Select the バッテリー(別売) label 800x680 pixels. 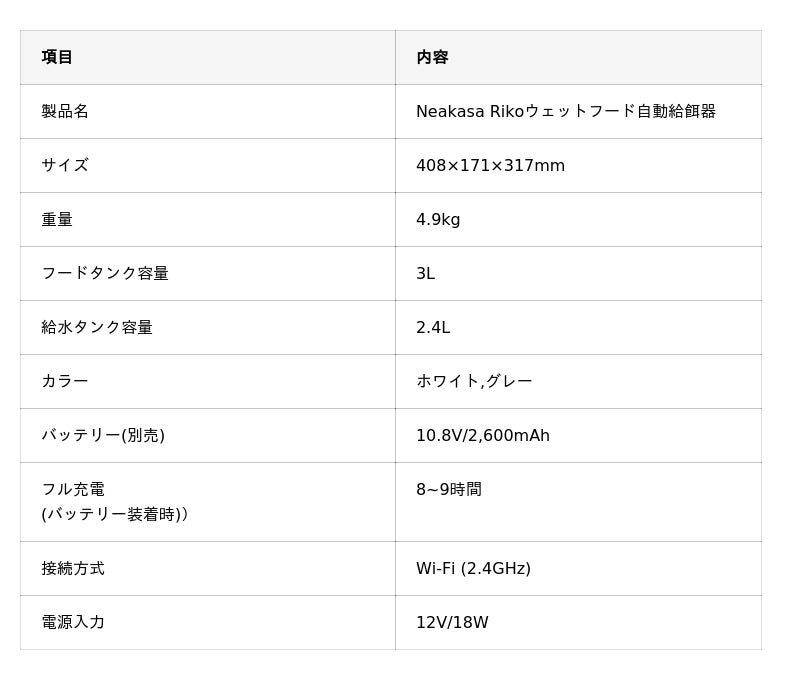click(103, 435)
